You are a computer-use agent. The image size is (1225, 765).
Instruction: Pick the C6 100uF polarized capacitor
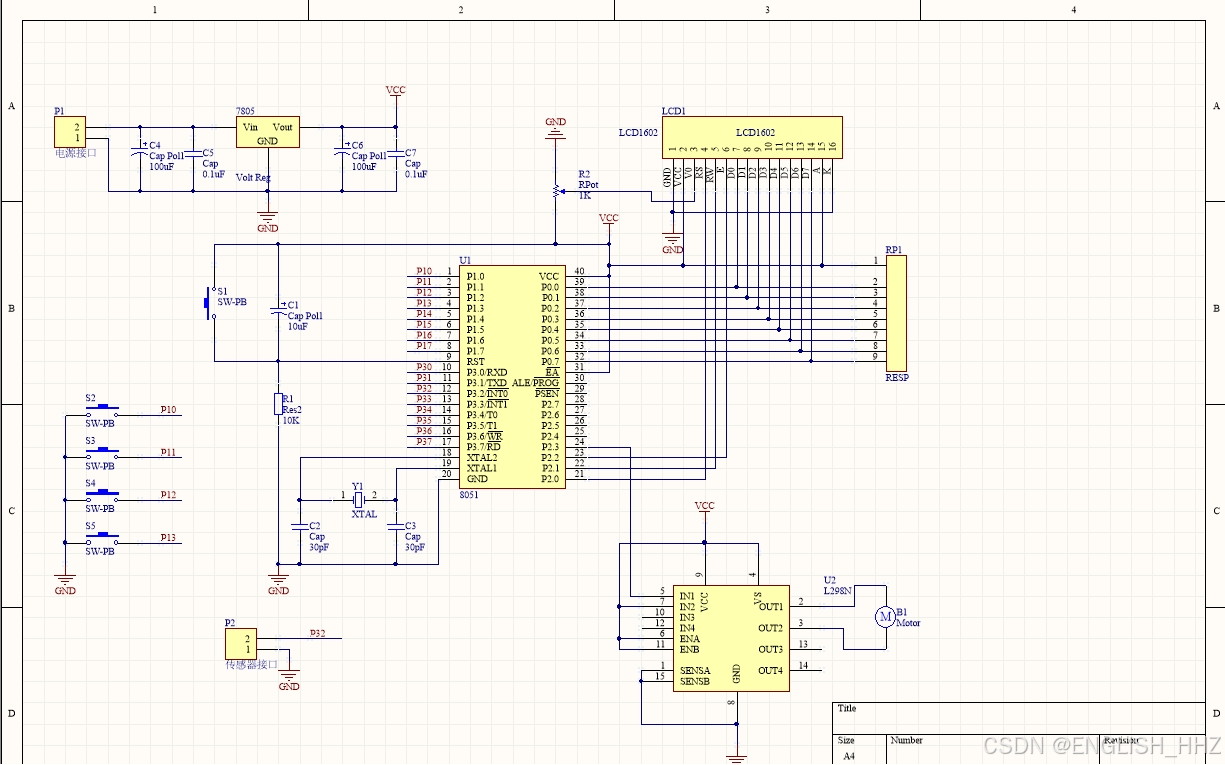tap(342, 154)
